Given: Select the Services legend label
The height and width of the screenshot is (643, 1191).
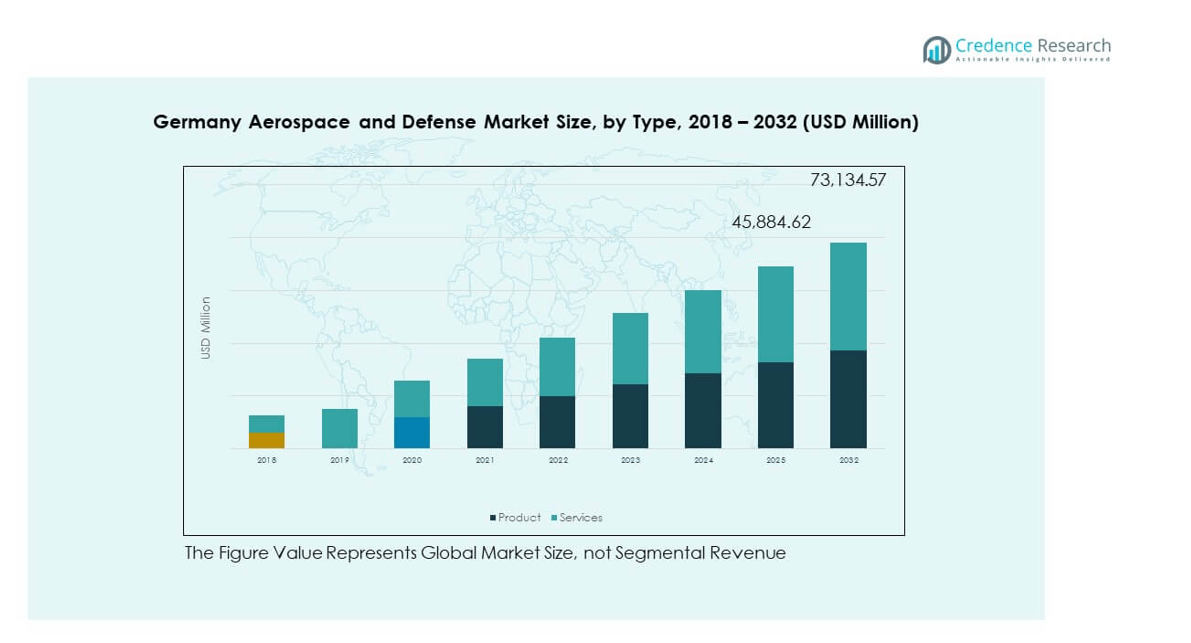Looking at the screenshot, I should click(x=580, y=518).
